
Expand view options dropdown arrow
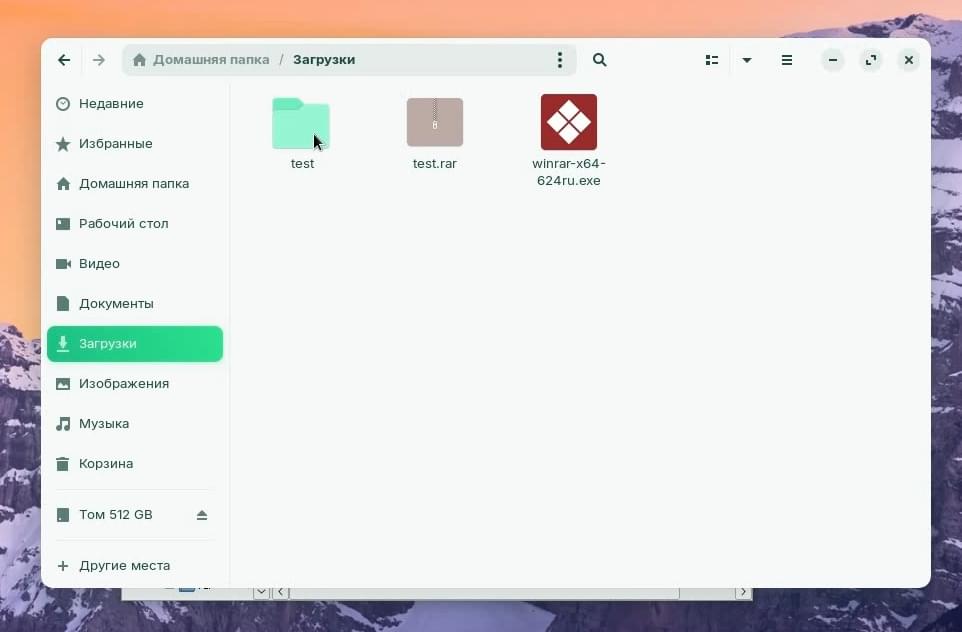[747, 60]
